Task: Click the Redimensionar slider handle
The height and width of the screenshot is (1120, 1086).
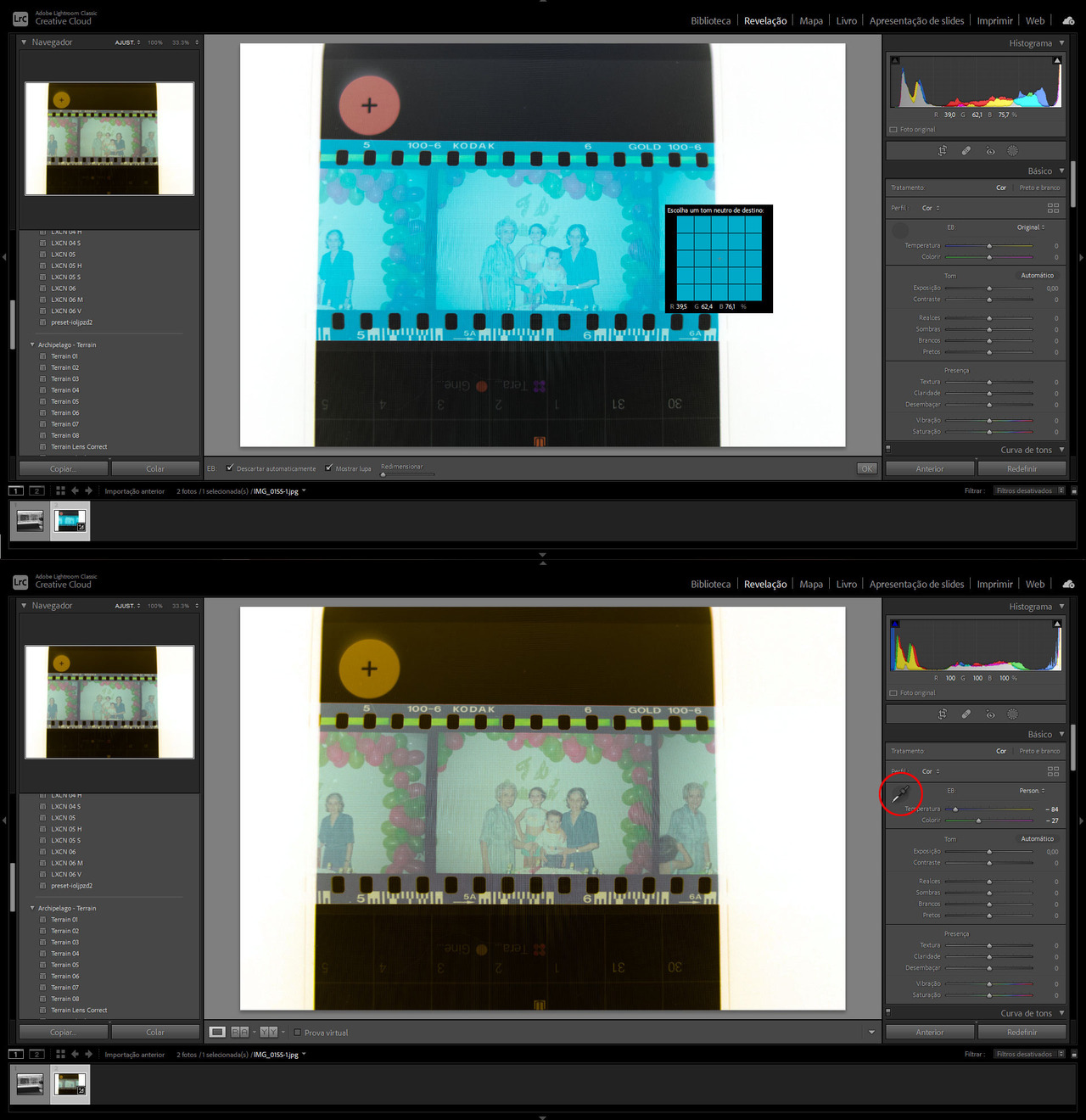Action: pos(383,474)
